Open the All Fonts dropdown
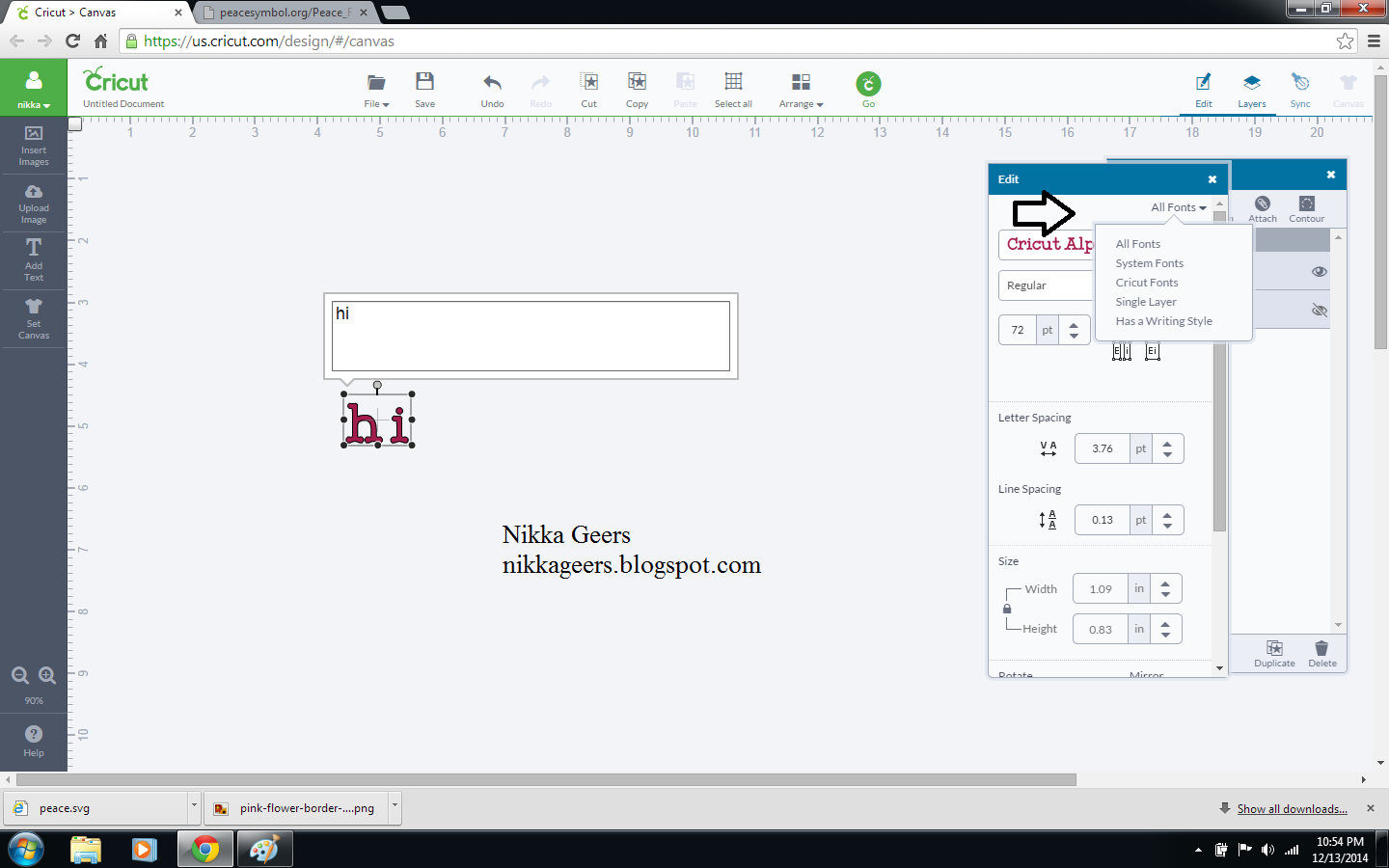Screen dimensions: 1389x868 1177,206
